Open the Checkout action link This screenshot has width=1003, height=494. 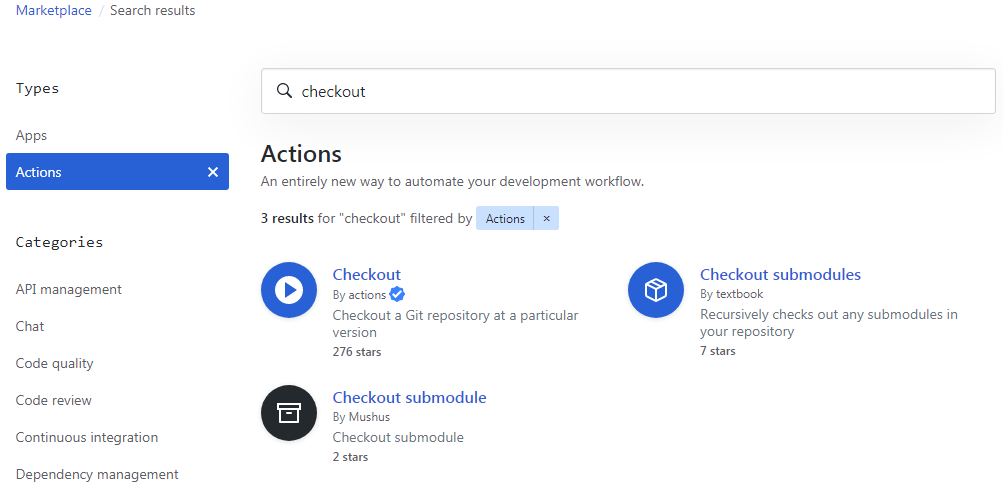366,274
